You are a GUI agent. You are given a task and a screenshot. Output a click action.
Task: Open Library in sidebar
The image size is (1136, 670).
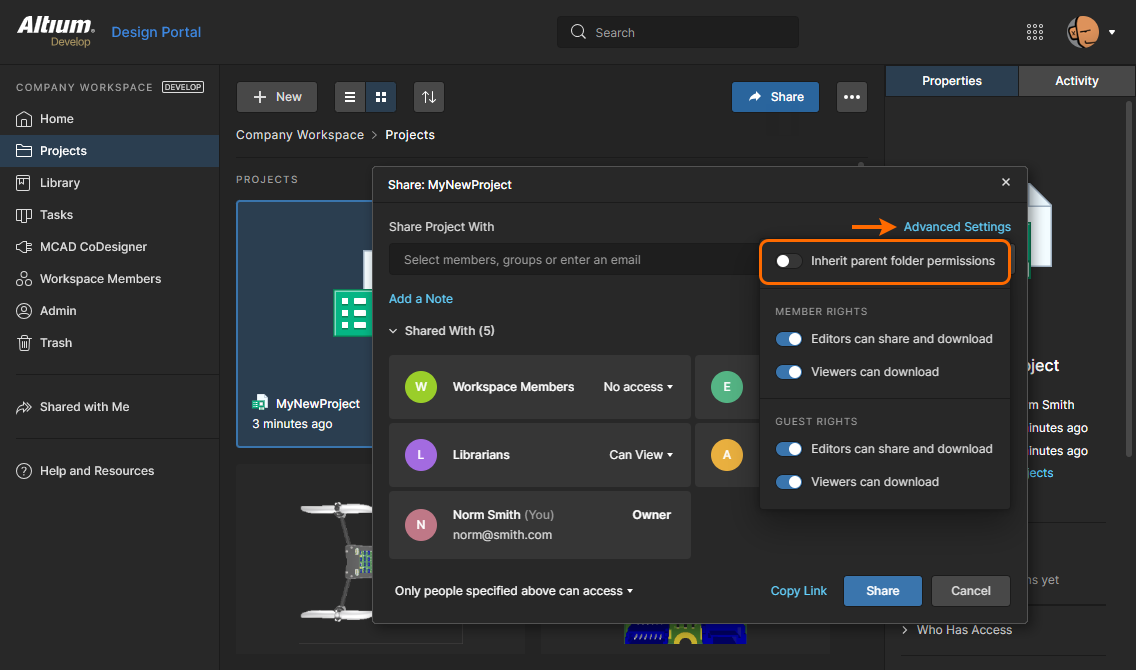click(x=109, y=183)
